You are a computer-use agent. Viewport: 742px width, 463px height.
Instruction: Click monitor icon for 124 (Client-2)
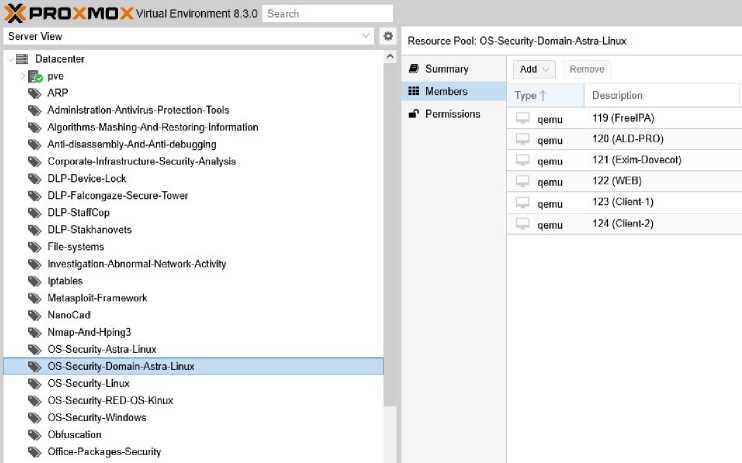pos(522,224)
